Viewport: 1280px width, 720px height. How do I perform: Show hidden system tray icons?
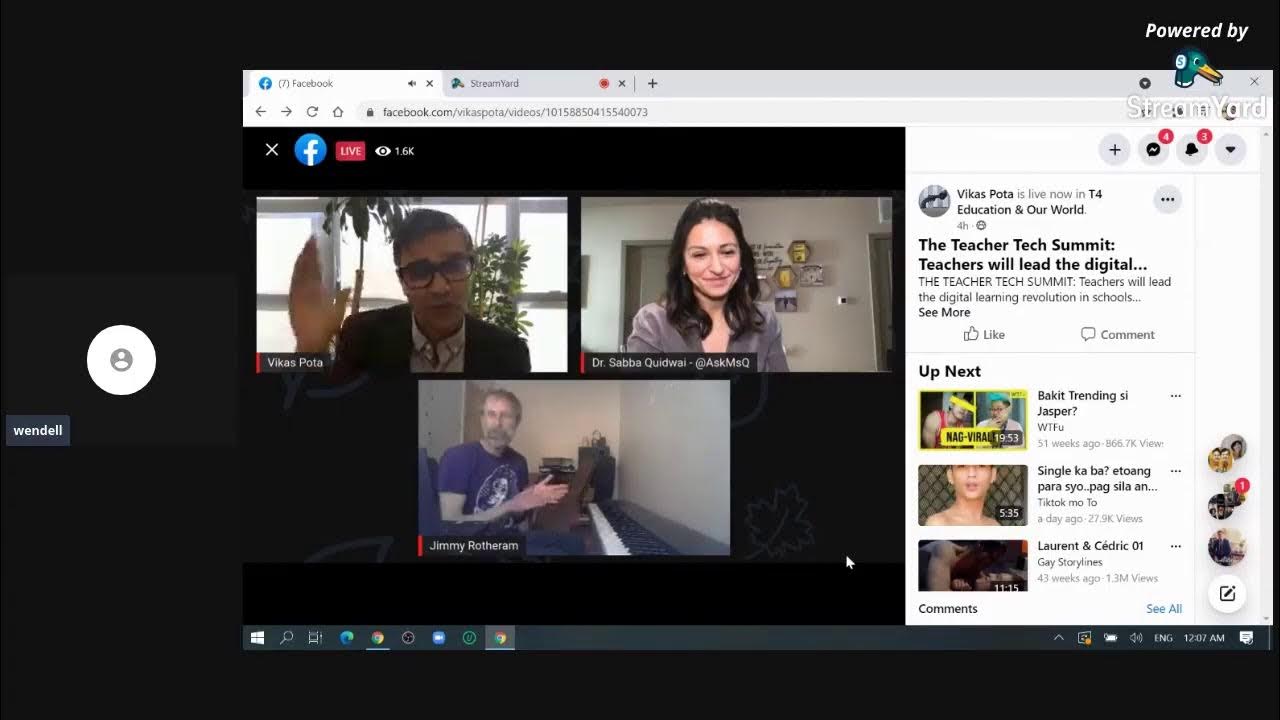[x=1058, y=638]
